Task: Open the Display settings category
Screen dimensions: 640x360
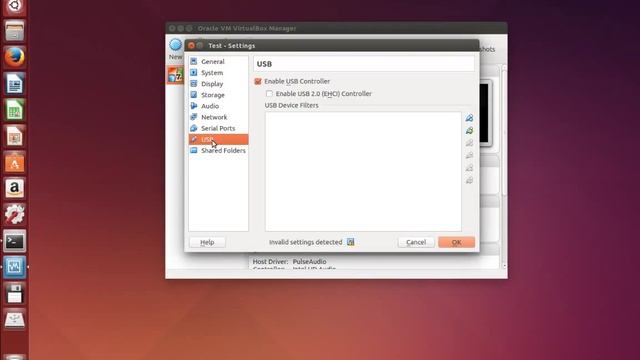Action: 218,84
